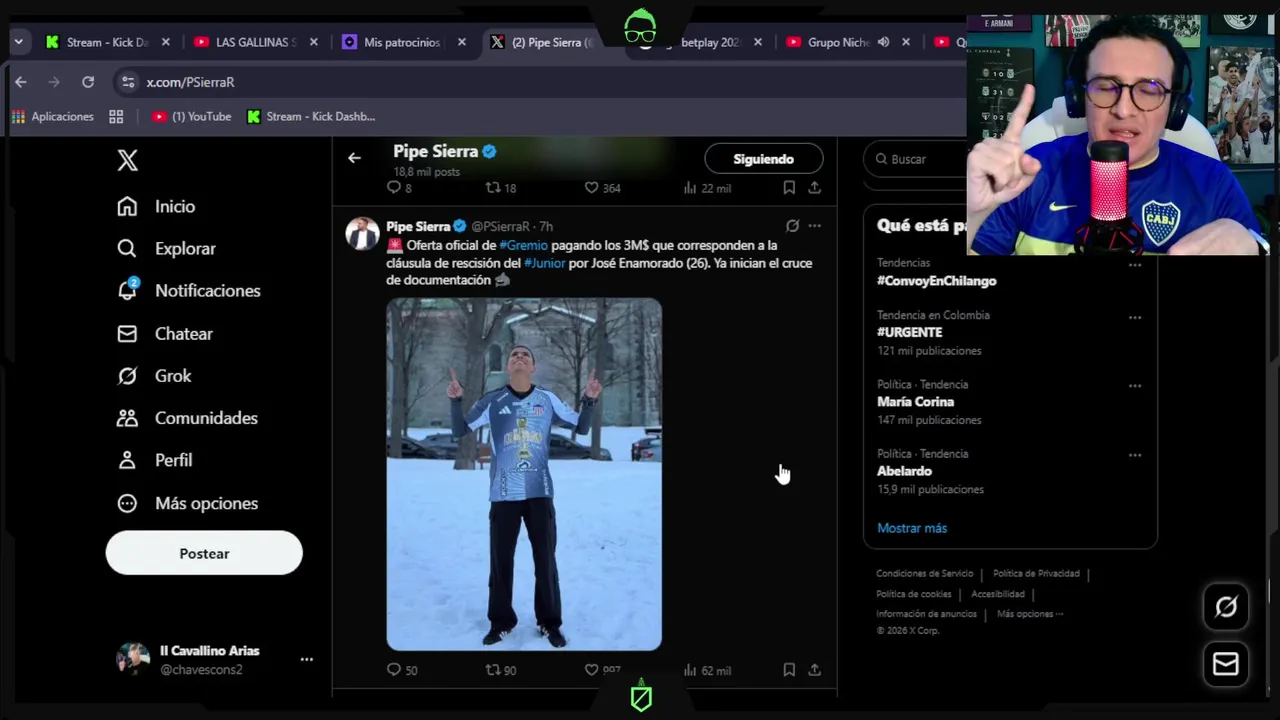1280x720 pixels.
Task: Open Chatear messages
Action: click(165, 333)
